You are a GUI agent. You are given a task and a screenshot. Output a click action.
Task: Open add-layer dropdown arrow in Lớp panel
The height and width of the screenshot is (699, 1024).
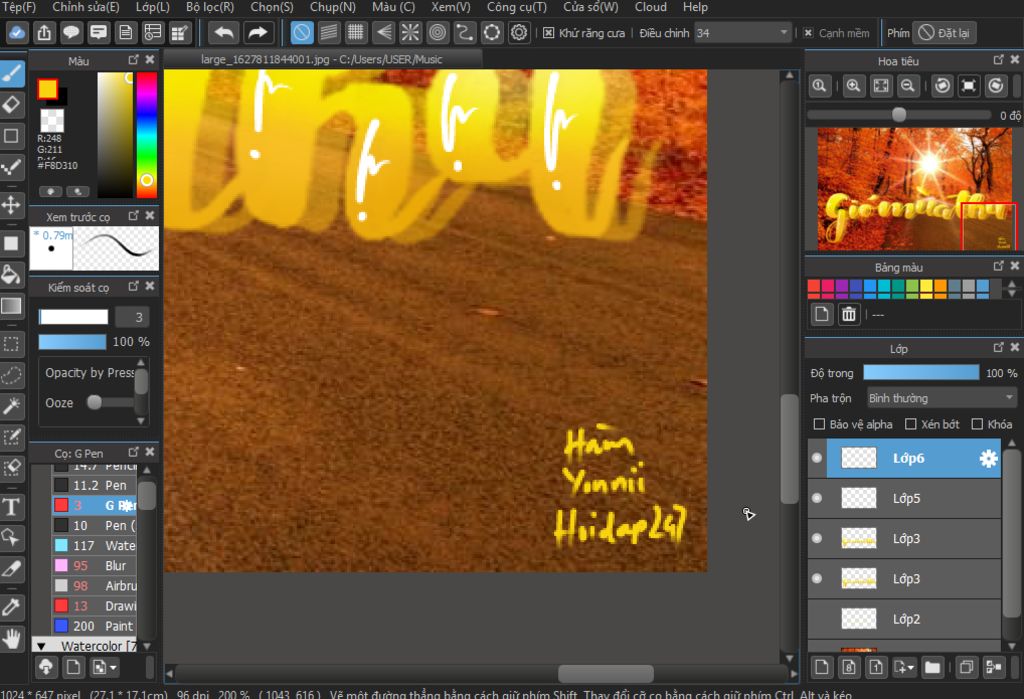(x=904, y=667)
